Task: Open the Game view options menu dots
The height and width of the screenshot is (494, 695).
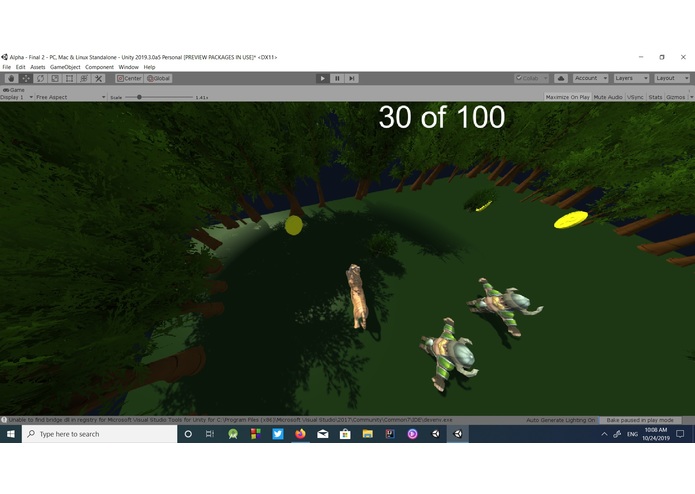Action: 690,90
